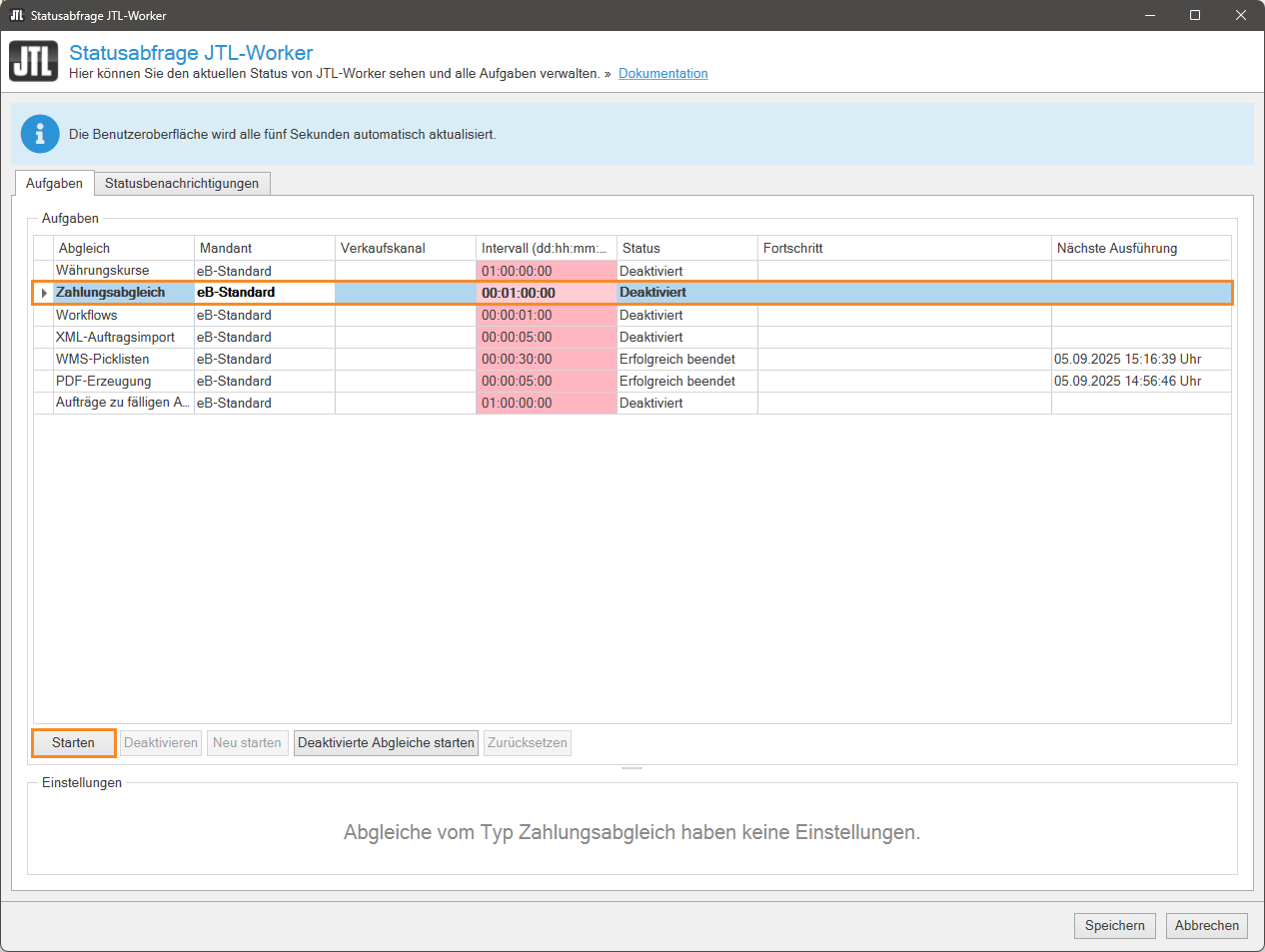Screen dimensions: 1265x952
Task: Click the blue info icon in banner
Action: (40, 134)
